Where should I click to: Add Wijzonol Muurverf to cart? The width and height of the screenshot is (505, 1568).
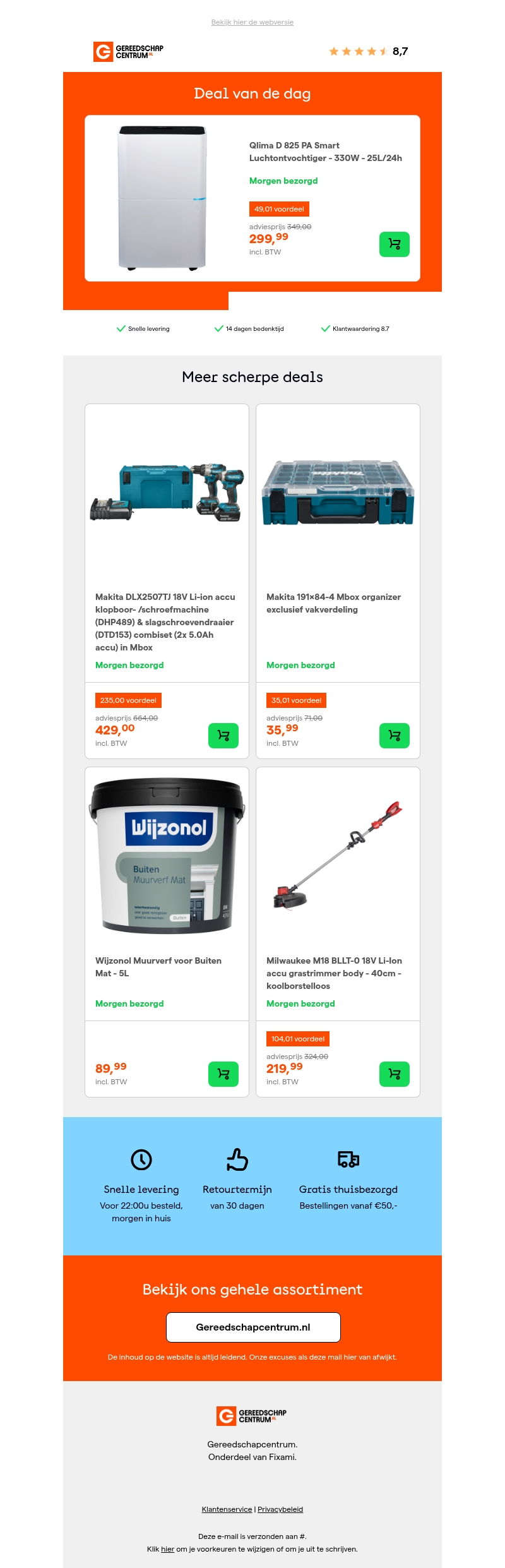tap(223, 1074)
